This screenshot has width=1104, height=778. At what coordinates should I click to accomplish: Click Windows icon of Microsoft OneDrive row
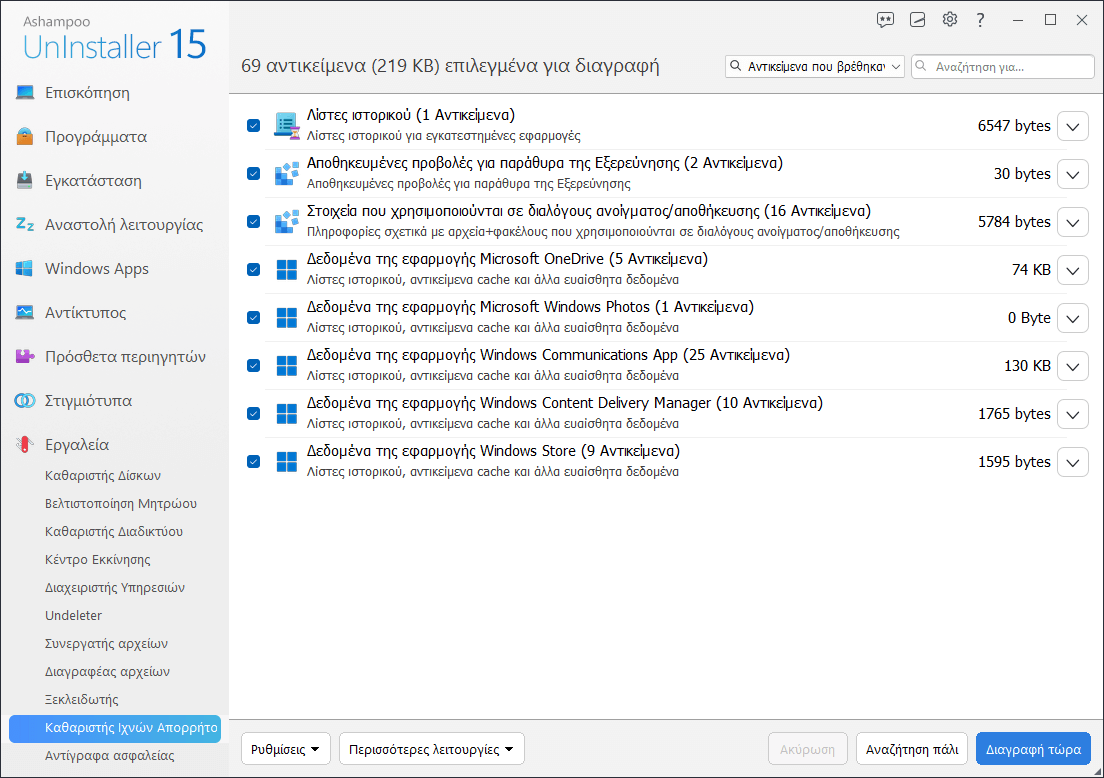[287, 270]
